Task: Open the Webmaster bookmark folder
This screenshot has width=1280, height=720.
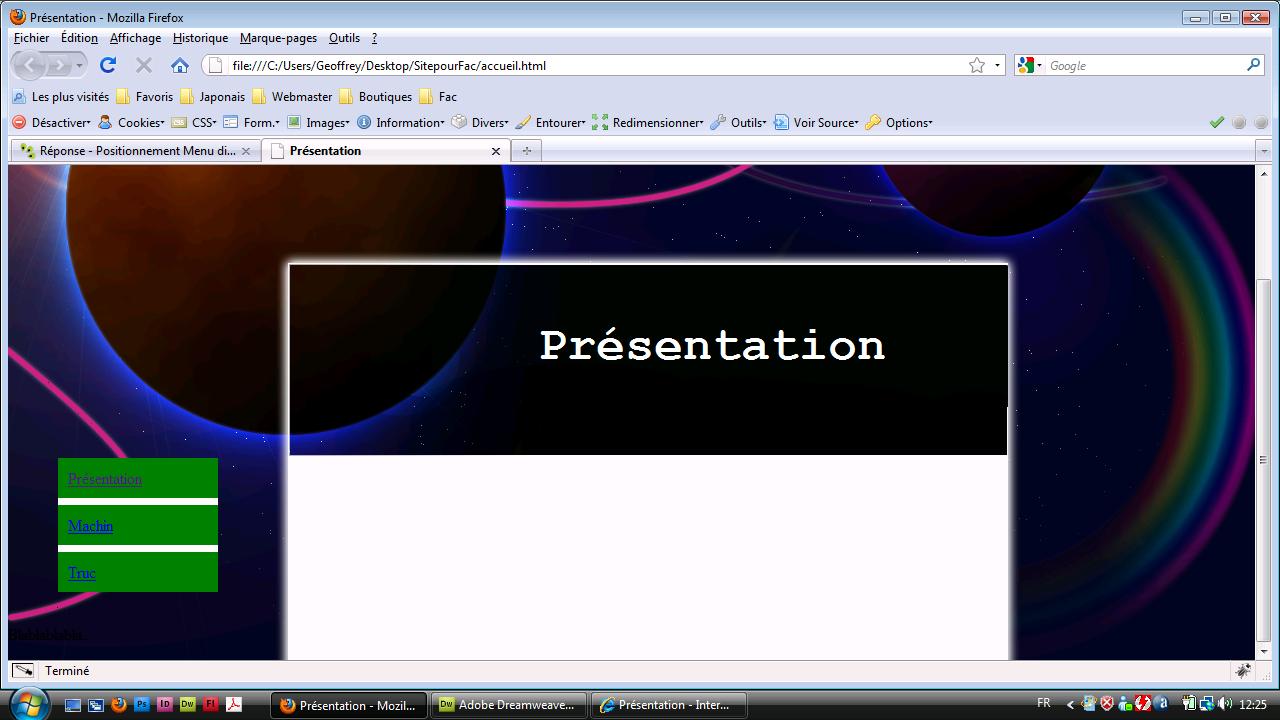Action: tap(292, 97)
